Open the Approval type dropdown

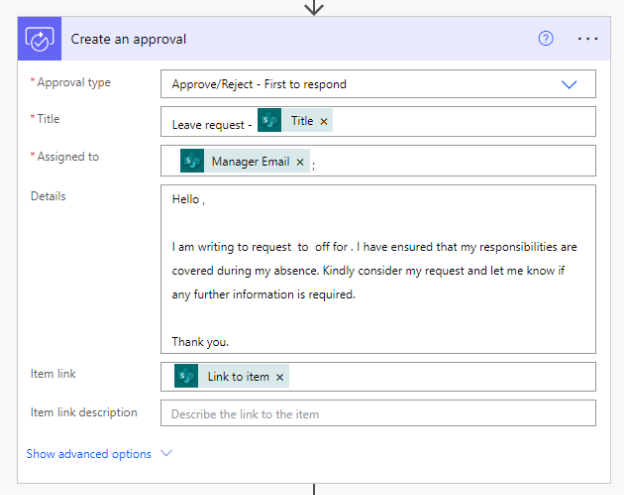[378, 84]
